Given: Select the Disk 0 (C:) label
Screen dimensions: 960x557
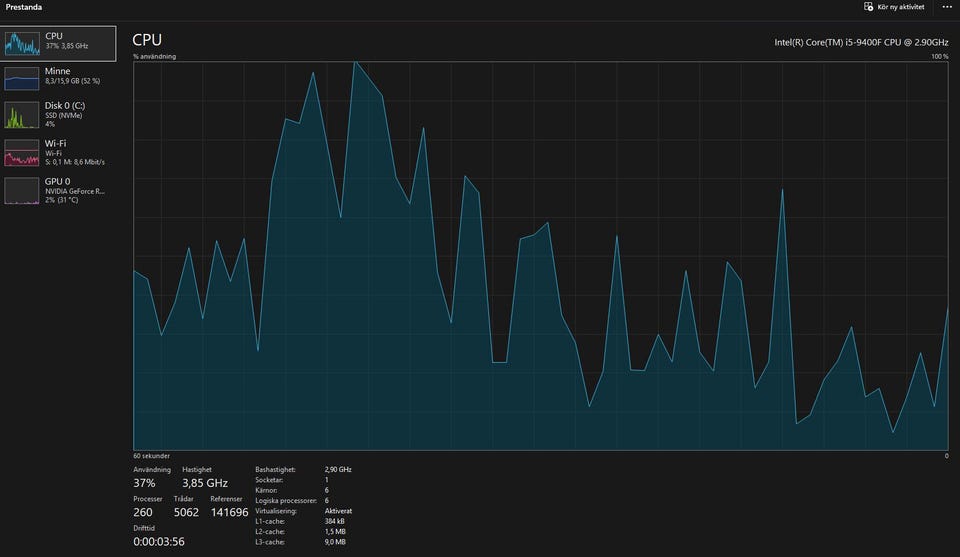Looking at the screenshot, I should [65, 105].
